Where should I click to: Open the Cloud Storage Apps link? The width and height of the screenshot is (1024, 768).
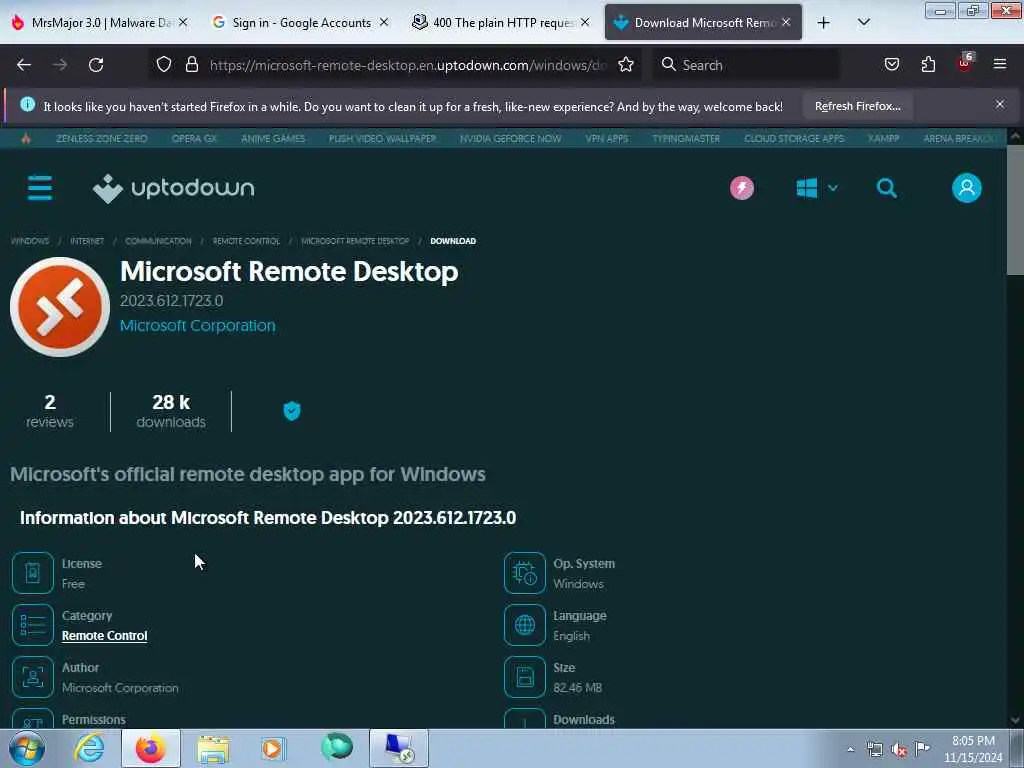coord(794,138)
